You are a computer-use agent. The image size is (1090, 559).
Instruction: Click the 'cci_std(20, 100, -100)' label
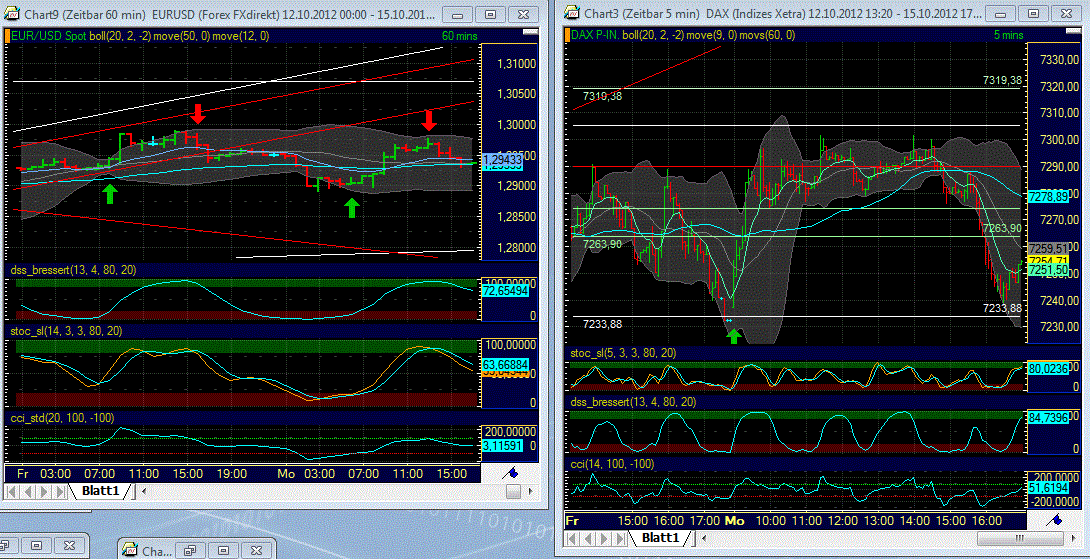tap(61, 417)
